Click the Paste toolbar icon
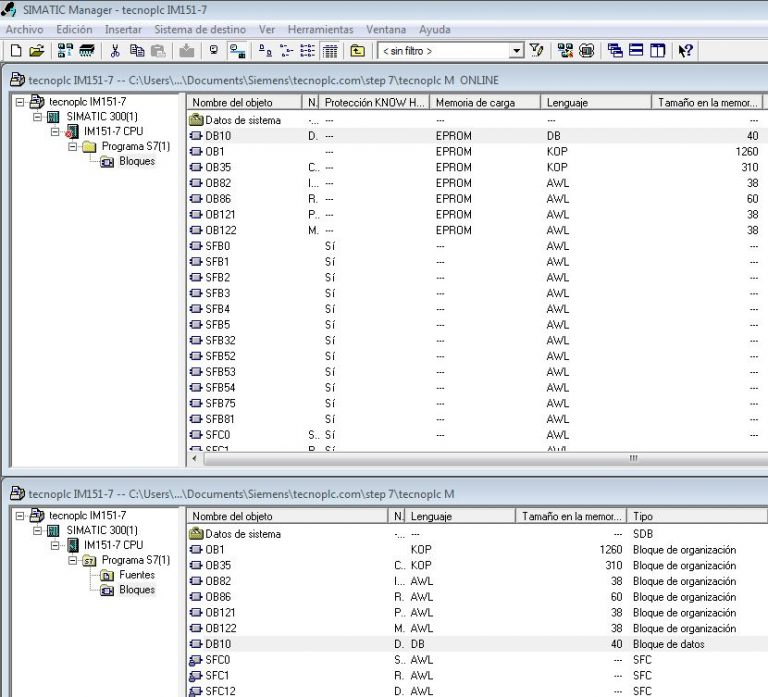This screenshot has width=768, height=697. pyautogui.click(x=158, y=50)
